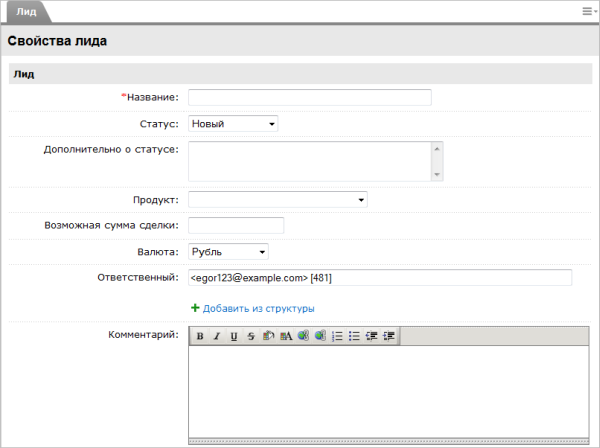The width and height of the screenshot is (600, 448).
Task: Open the menu icon at top right
Action: pos(589,11)
